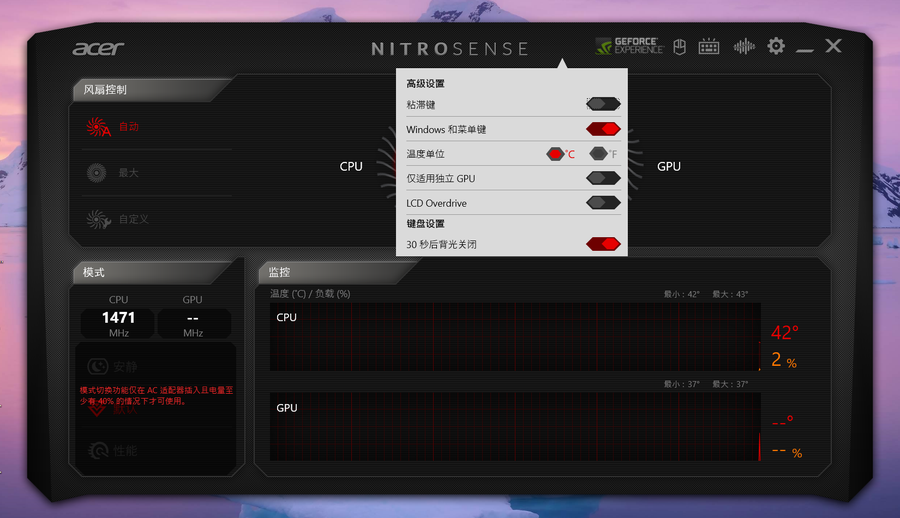Choose the 安静 quiet power mode
Viewport: 900px width, 518px height.
[112, 366]
